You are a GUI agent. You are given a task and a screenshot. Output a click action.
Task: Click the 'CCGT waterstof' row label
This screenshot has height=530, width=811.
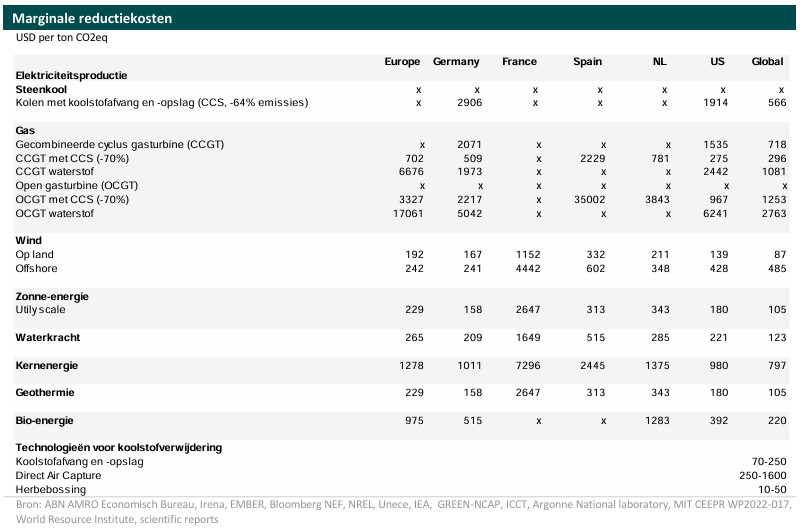[x=54, y=171]
